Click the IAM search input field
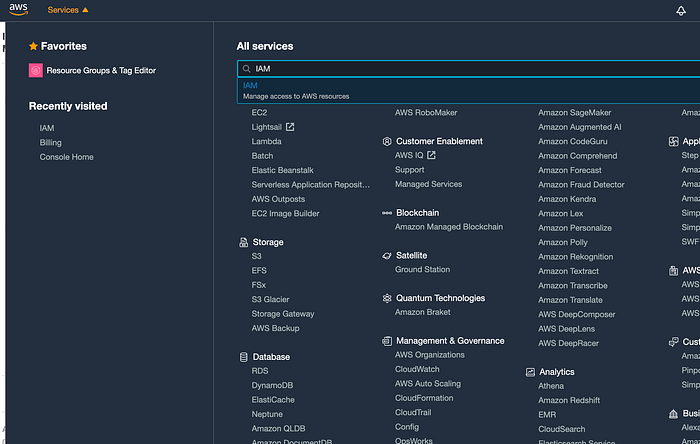The height and width of the screenshot is (444, 700). [469, 69]
